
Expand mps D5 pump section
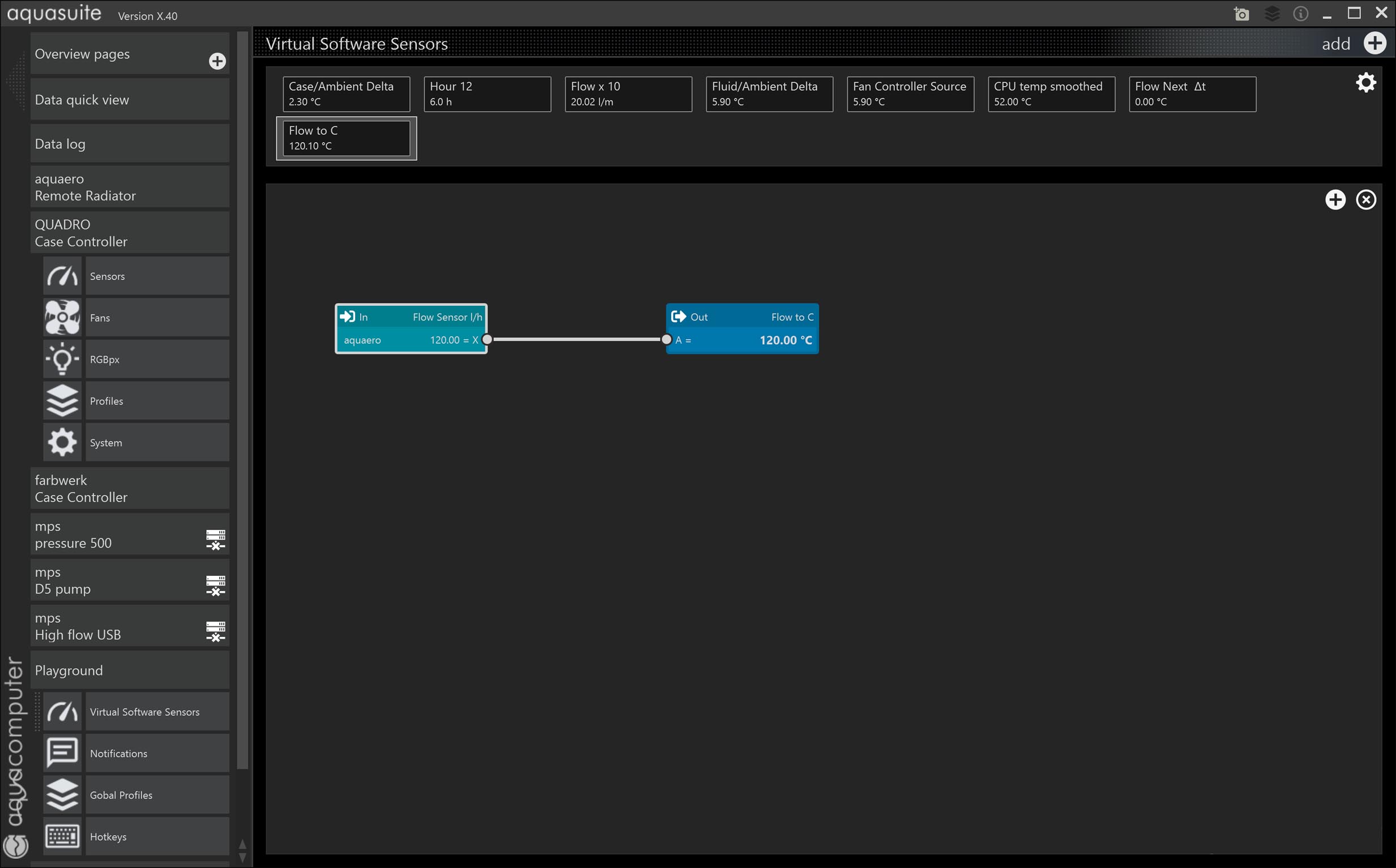click(x=130, y=580)
